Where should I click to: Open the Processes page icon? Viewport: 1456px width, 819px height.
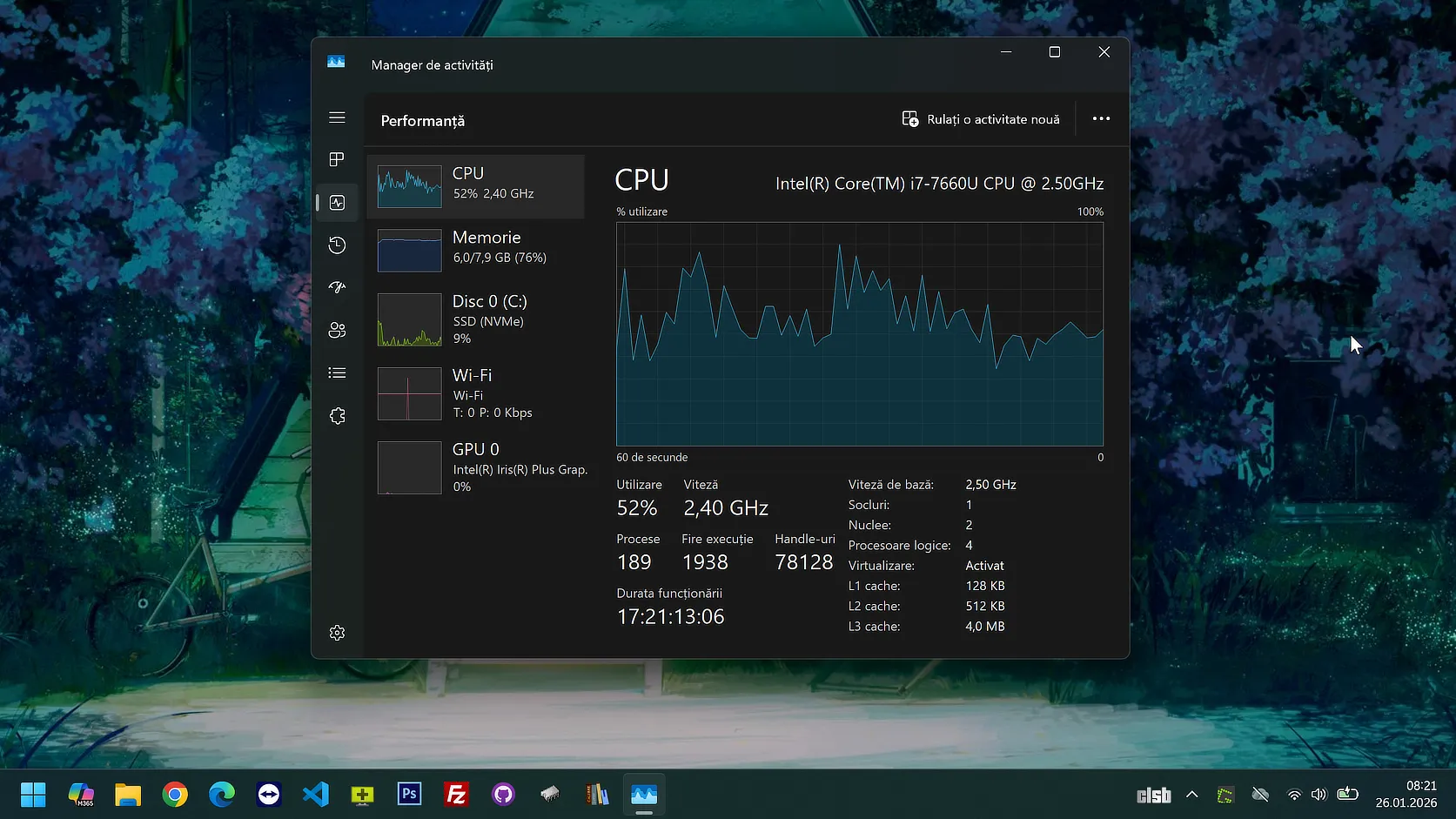337,159
